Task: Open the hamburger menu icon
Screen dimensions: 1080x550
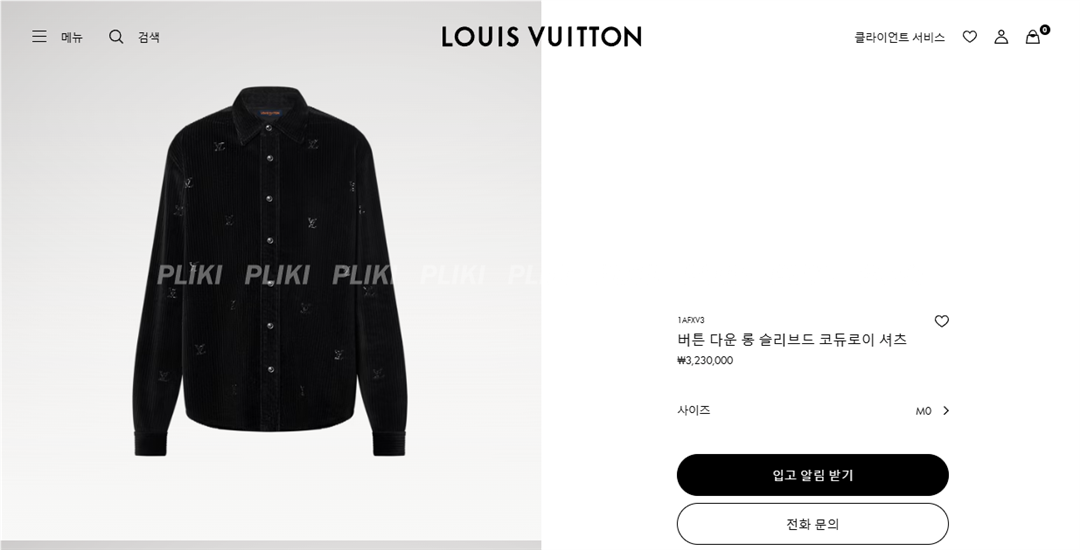Action: point(39,36)
